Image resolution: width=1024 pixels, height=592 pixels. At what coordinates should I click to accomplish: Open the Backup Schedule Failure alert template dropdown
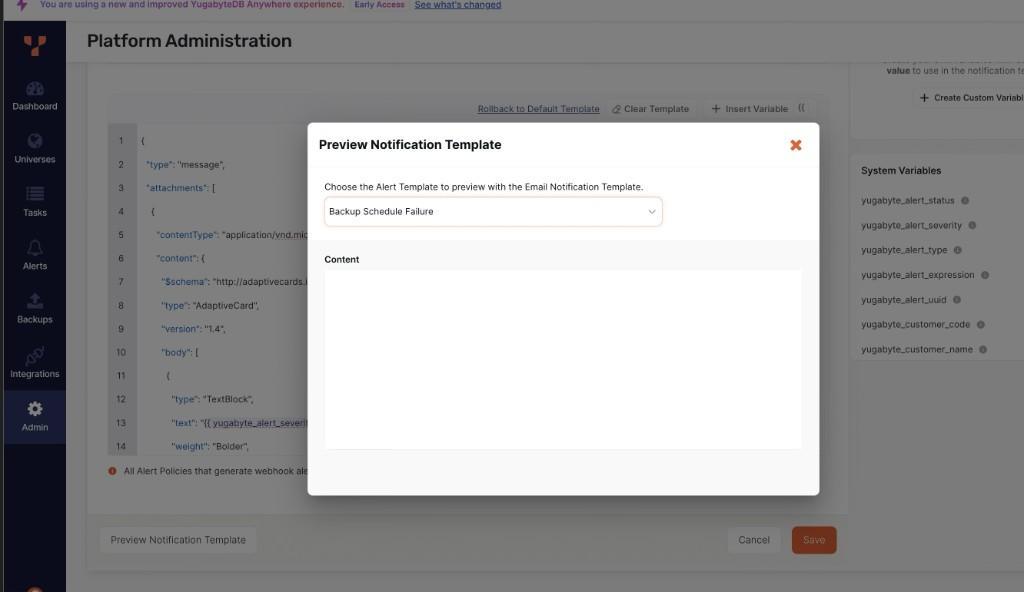pos(493,212)
